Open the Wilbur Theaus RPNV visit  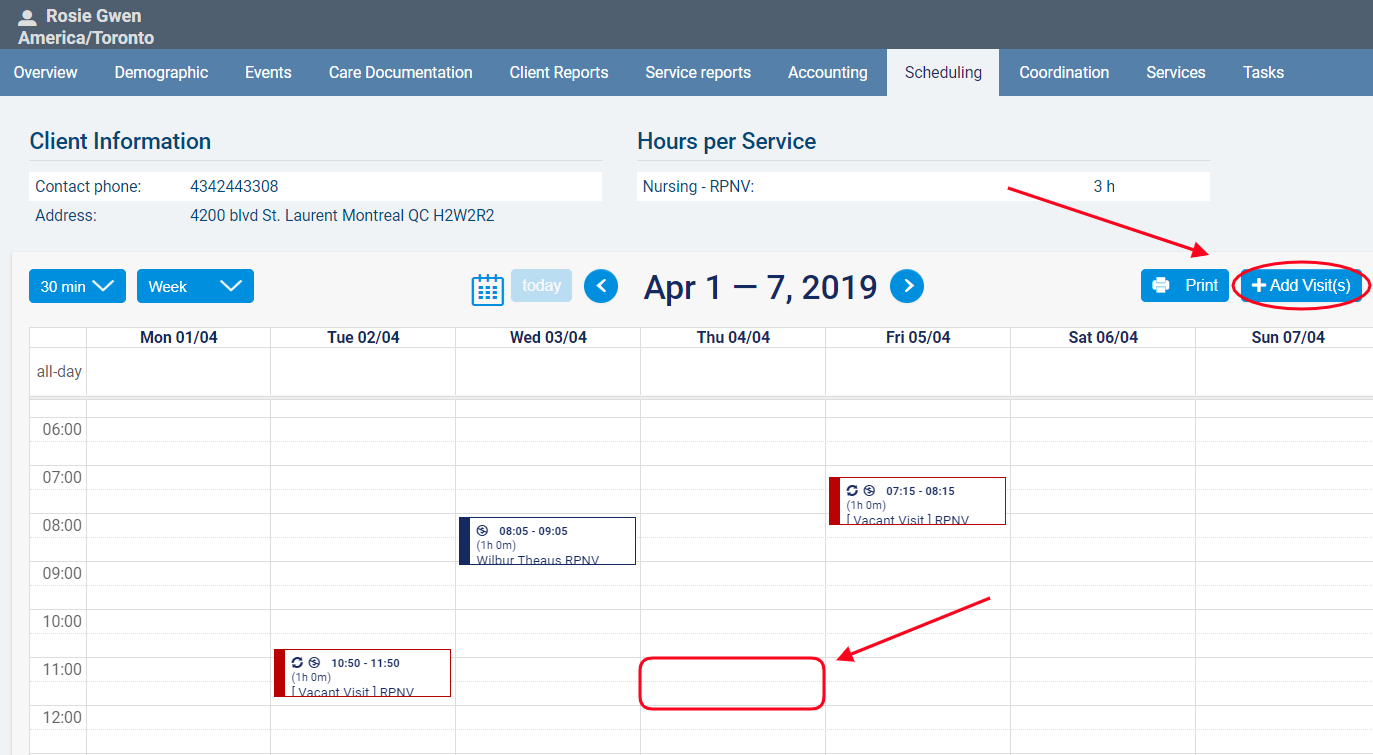pyautogui.click(x=548, y=546)
